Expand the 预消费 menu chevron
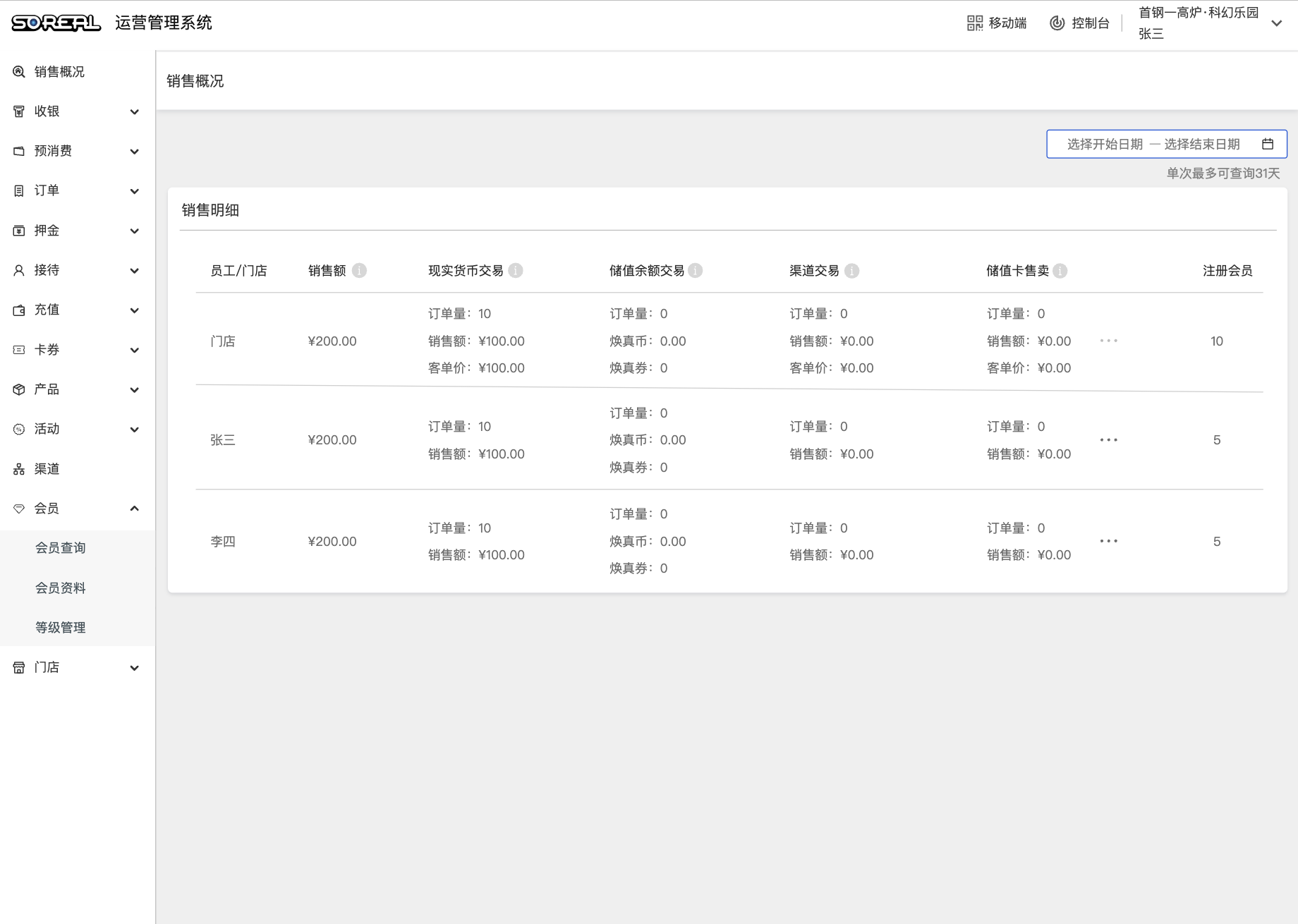The width and height of the screenshot is (1298, 924). point(134,151)
